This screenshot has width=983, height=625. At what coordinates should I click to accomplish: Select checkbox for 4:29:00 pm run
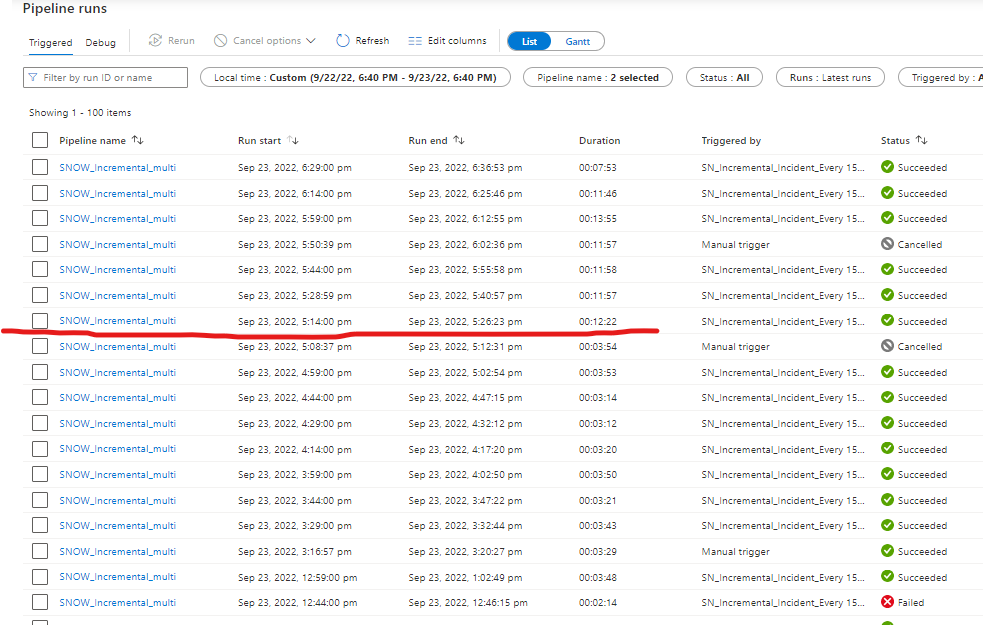pos(40,423)
